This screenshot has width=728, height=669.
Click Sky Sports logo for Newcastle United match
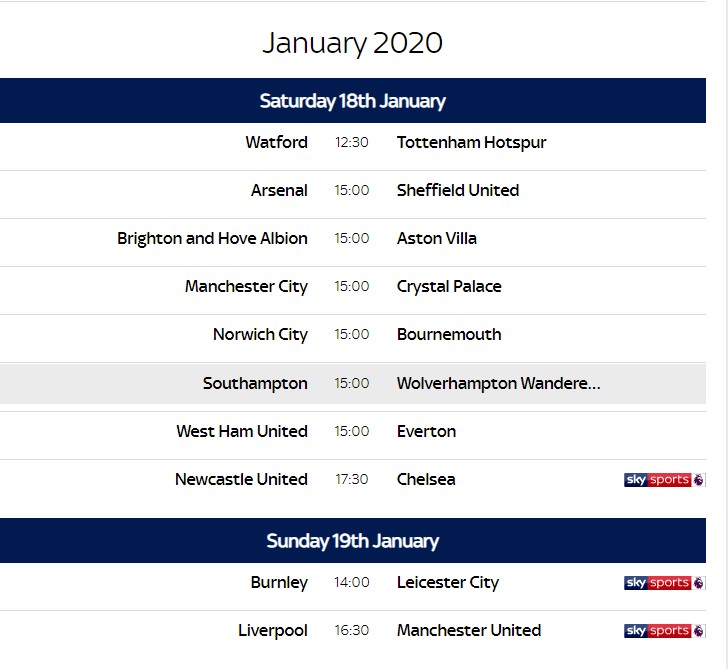[664, 480]
